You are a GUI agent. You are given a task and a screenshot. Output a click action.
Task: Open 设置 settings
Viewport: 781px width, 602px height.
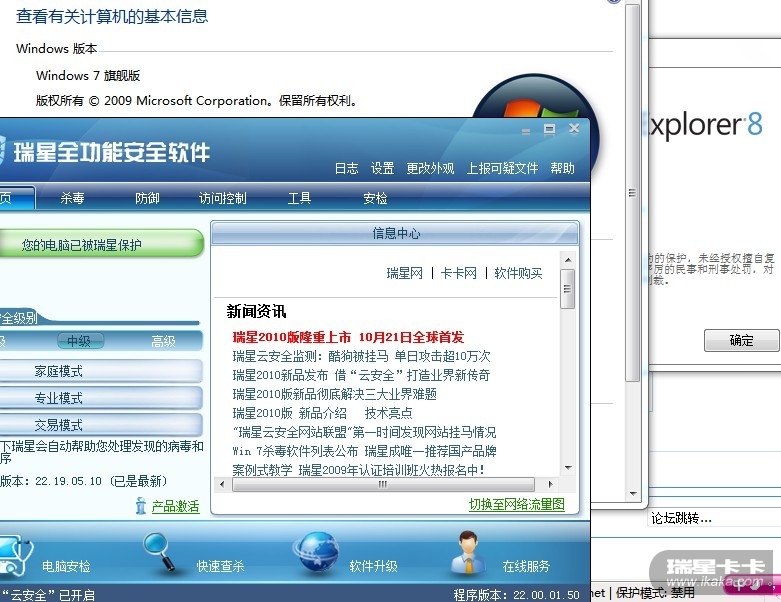point(383,168)
